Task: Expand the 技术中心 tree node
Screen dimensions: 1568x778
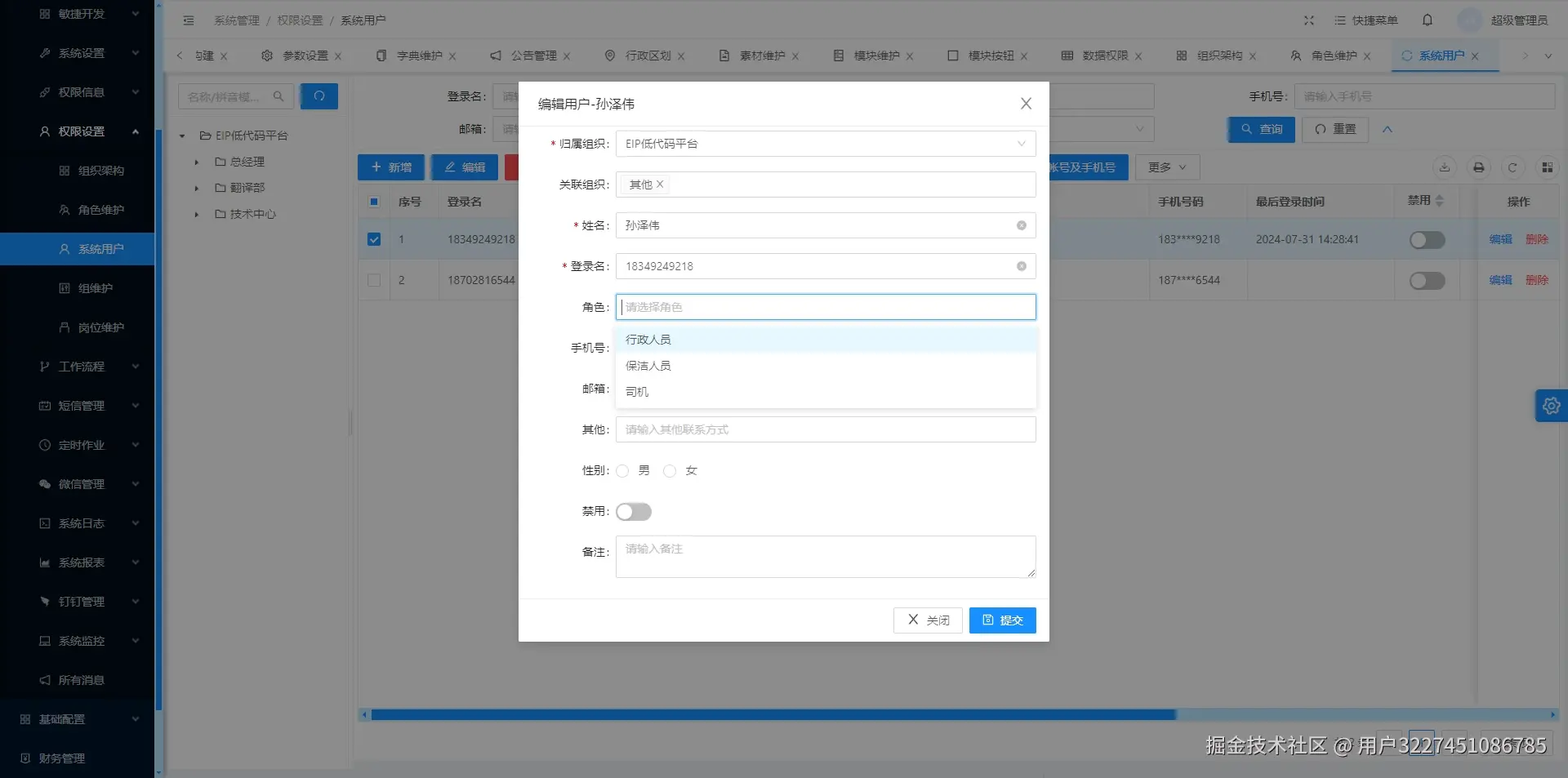Action: tap(197, 215)
